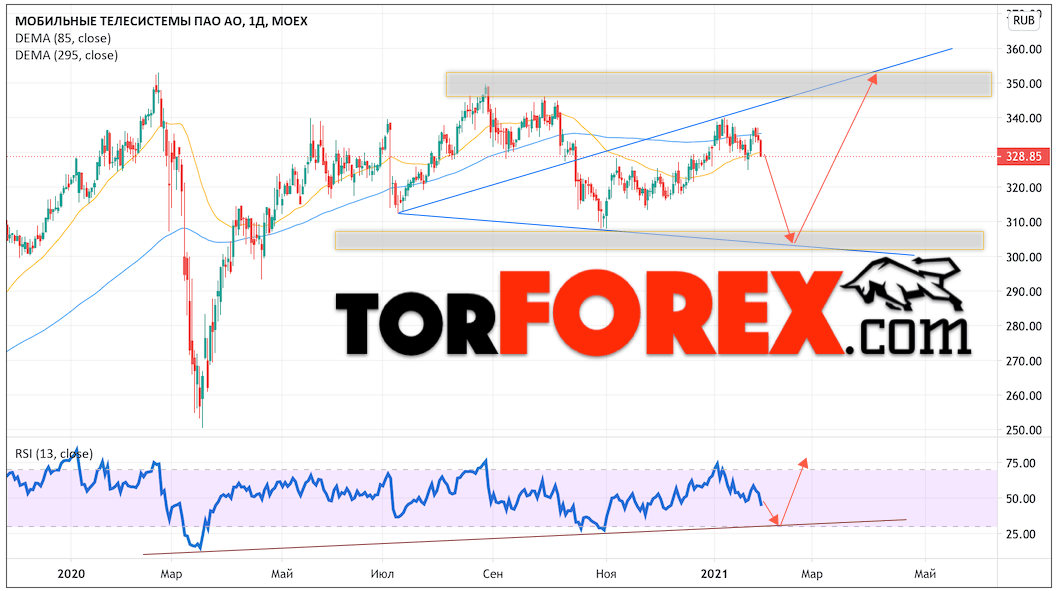The image size is (1058, 591).
Task: Select the upper gray resistance zone rectangle
Action: coord(719,84)
